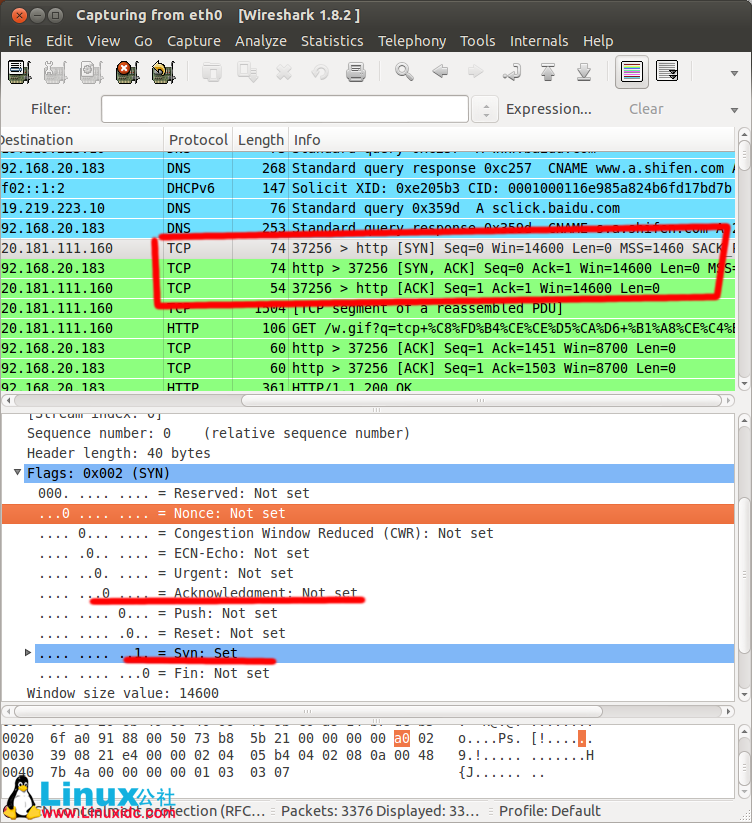Viewport: 752px width, 823px height.
Task: Sort by Length column header
Action: coord(261,140)
